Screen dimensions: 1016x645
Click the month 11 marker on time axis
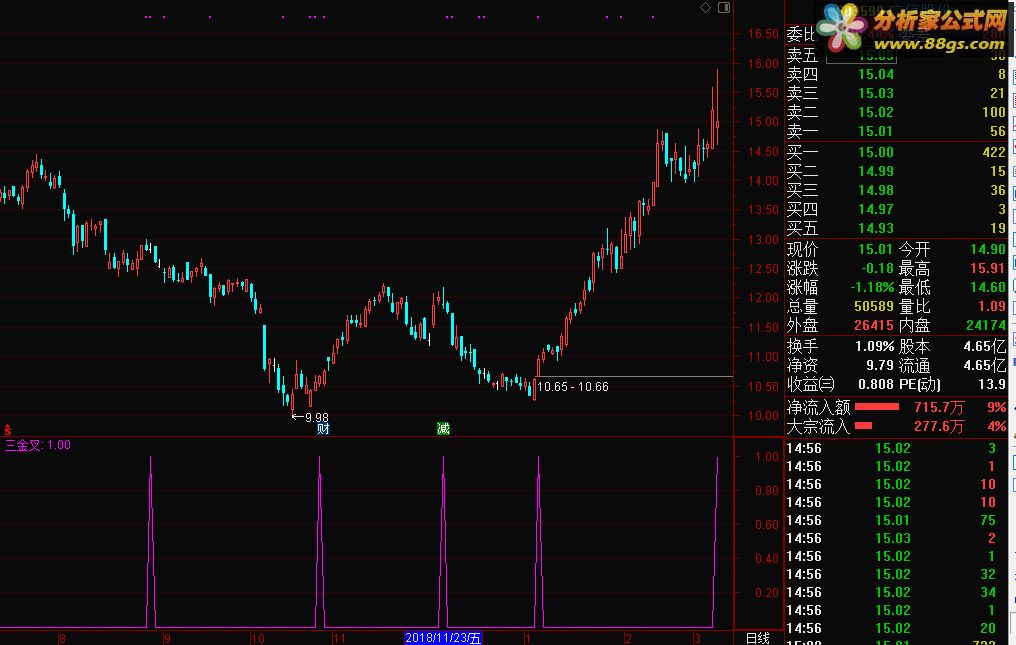(339, 639)
